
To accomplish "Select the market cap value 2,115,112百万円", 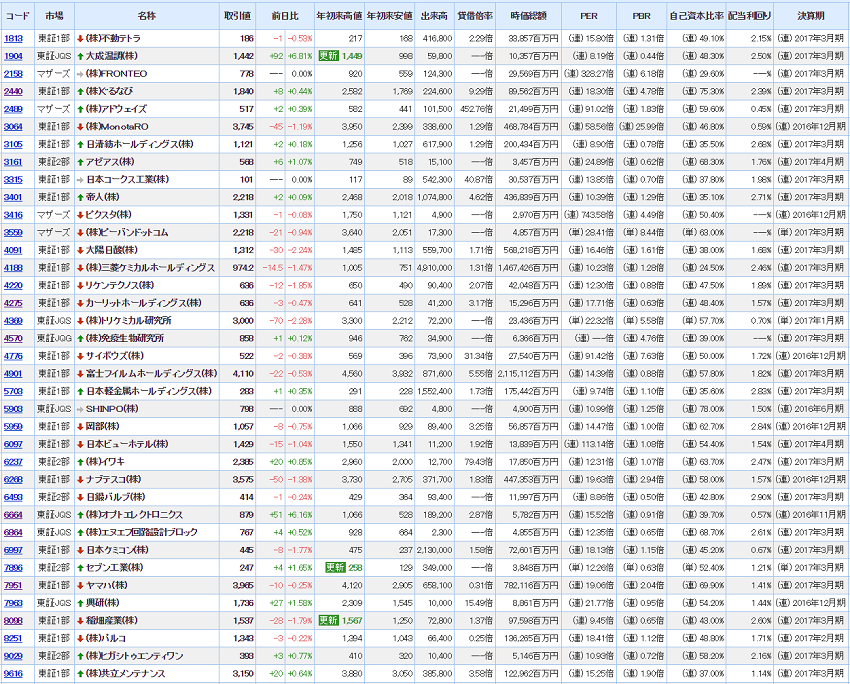I will [x=528, y=373].
